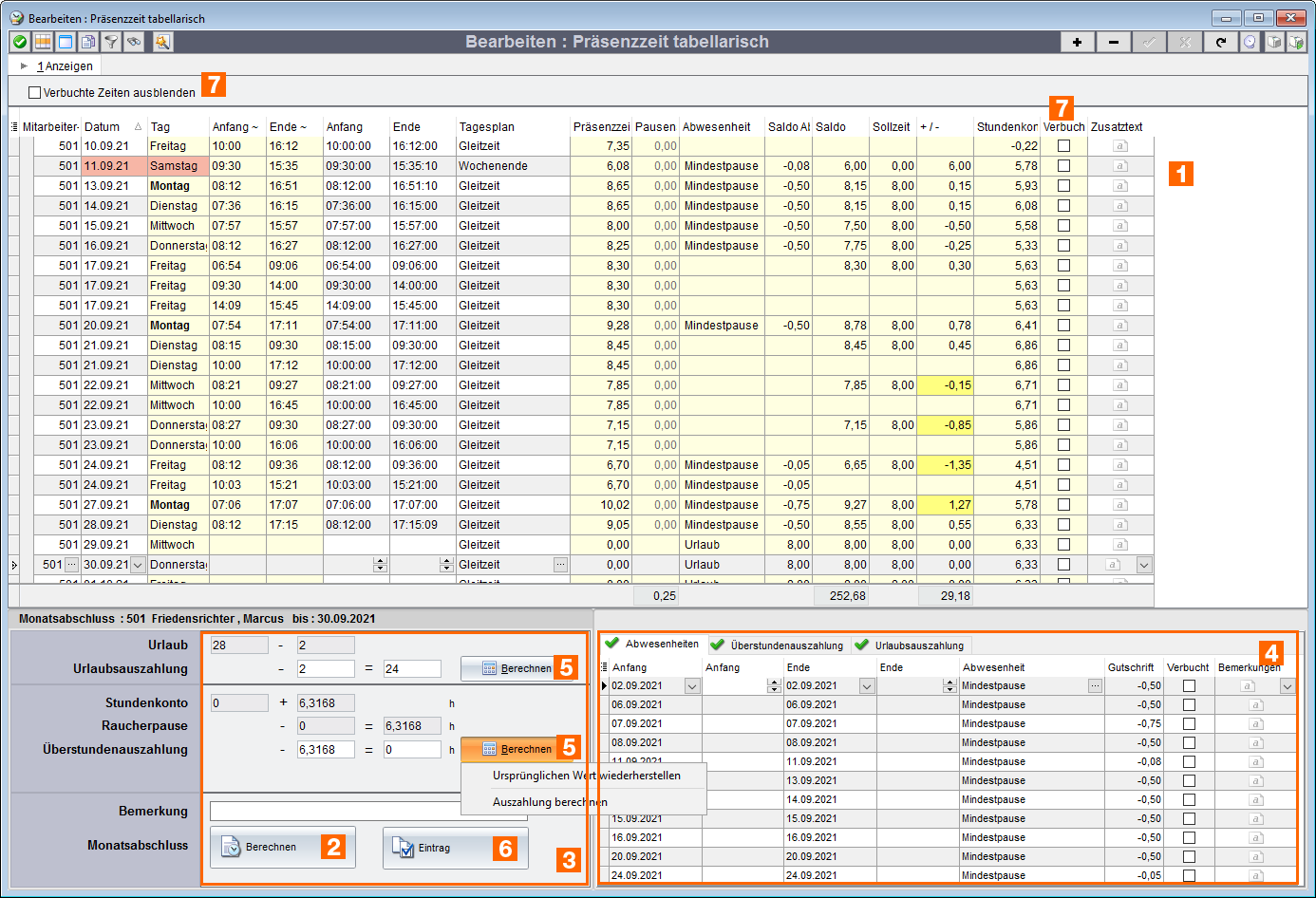Open Bemerkungen dropdown in 02.09.2021 row
Image resolution: width=1316 pixels, height=898 pixels.
pyautogui.click(x=1288, y=685)
